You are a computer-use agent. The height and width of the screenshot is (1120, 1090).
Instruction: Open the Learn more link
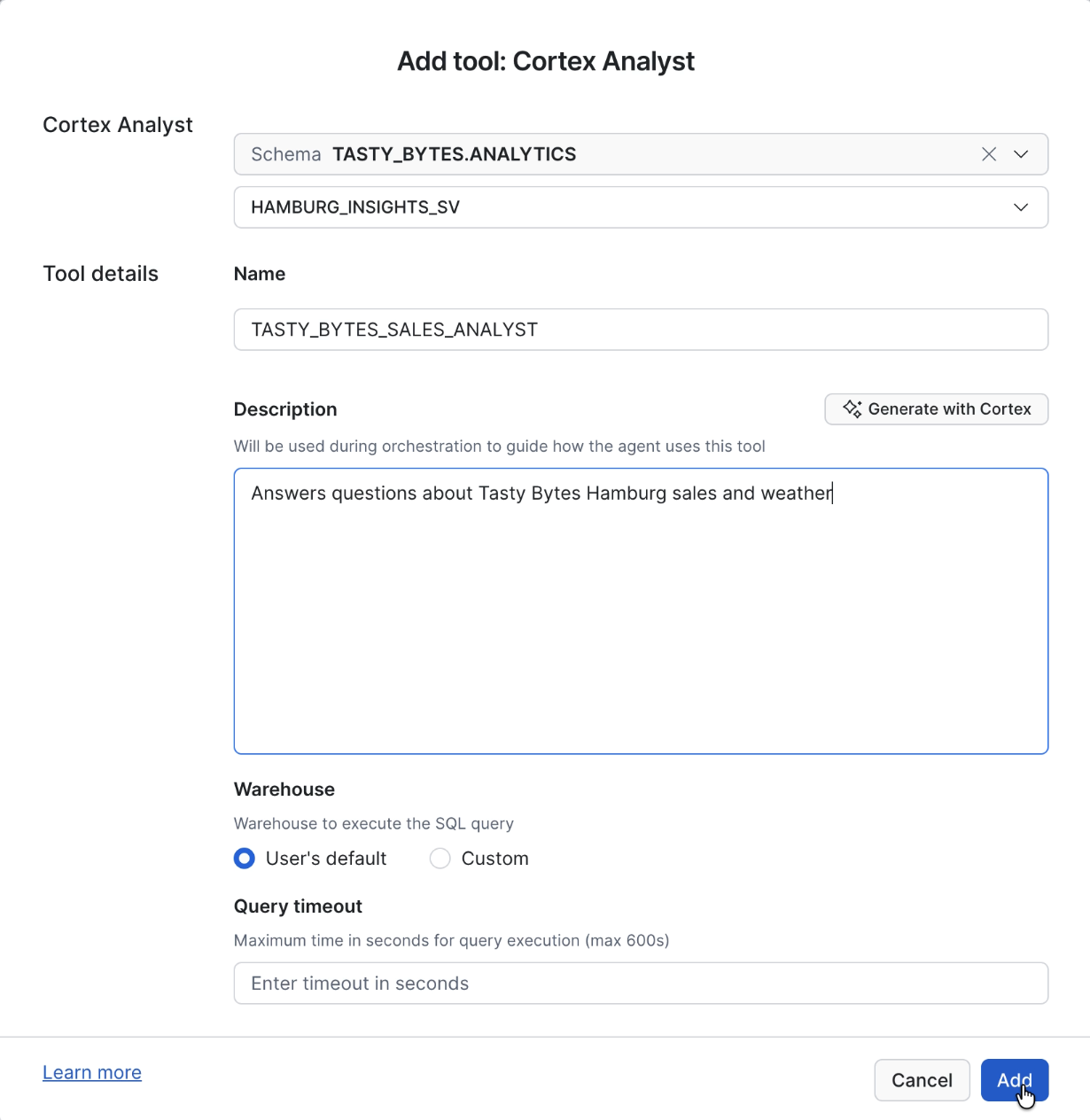pyautogui.click(x=92, y=1072)
